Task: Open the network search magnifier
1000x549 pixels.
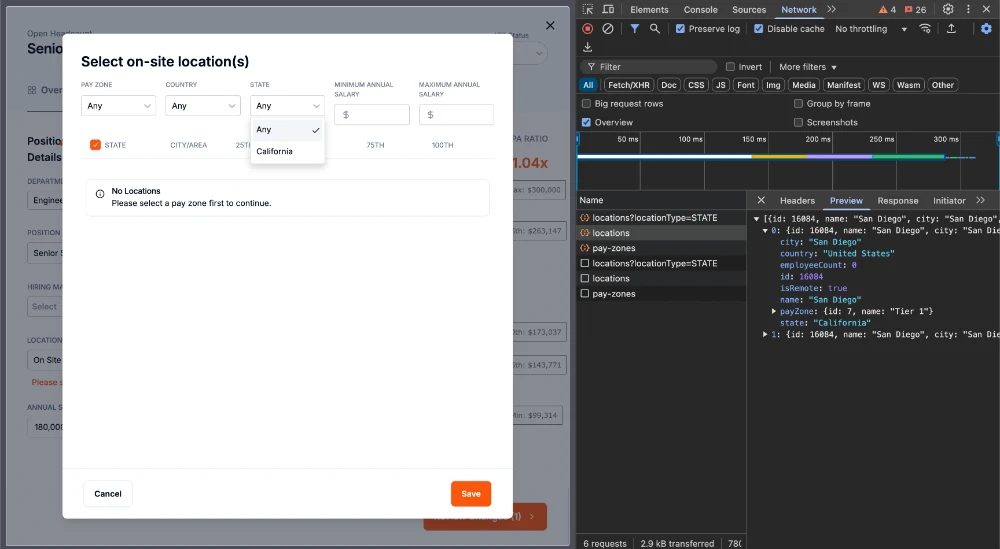Action: coord(655,29)
